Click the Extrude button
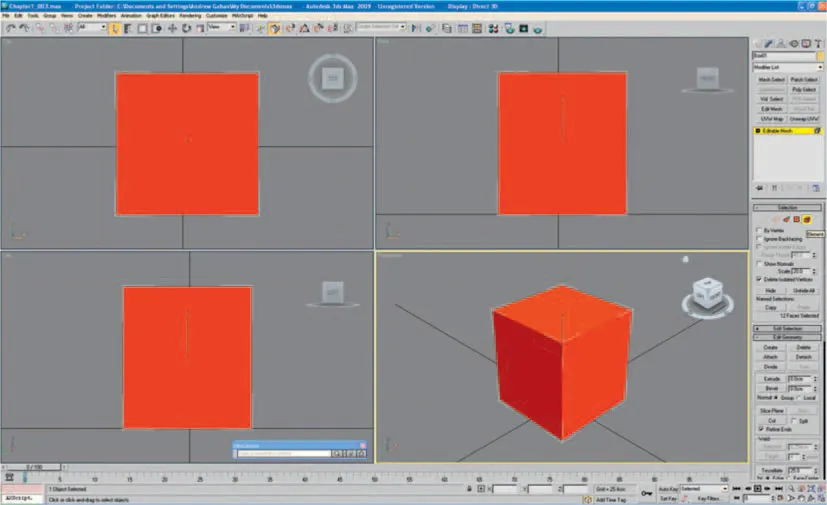The width and height of the screenshot is (827, 505). (x=770, y=379)
